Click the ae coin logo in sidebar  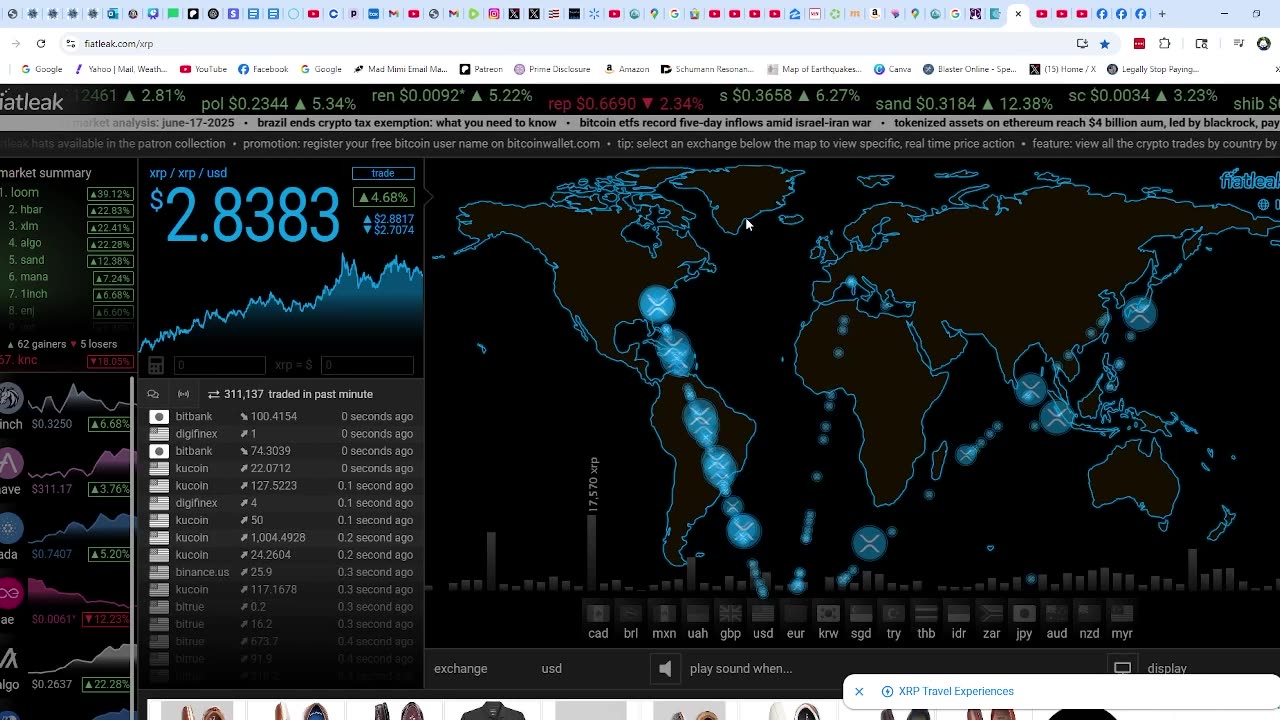click(x=9, y=594)
